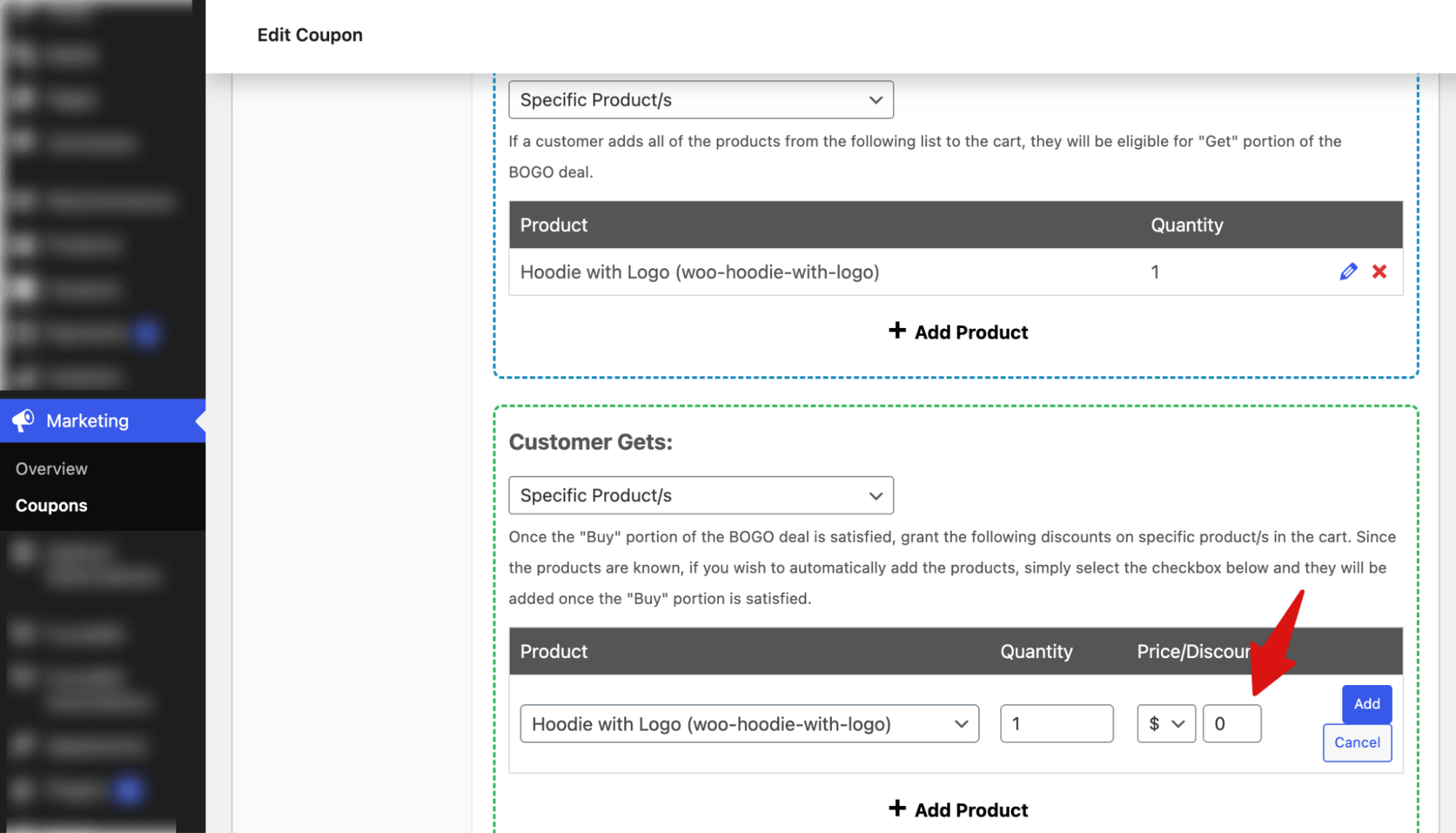The image size is (1456, 833).
Task: Click Price/Discount column header
Action: tap(1193, 652)
